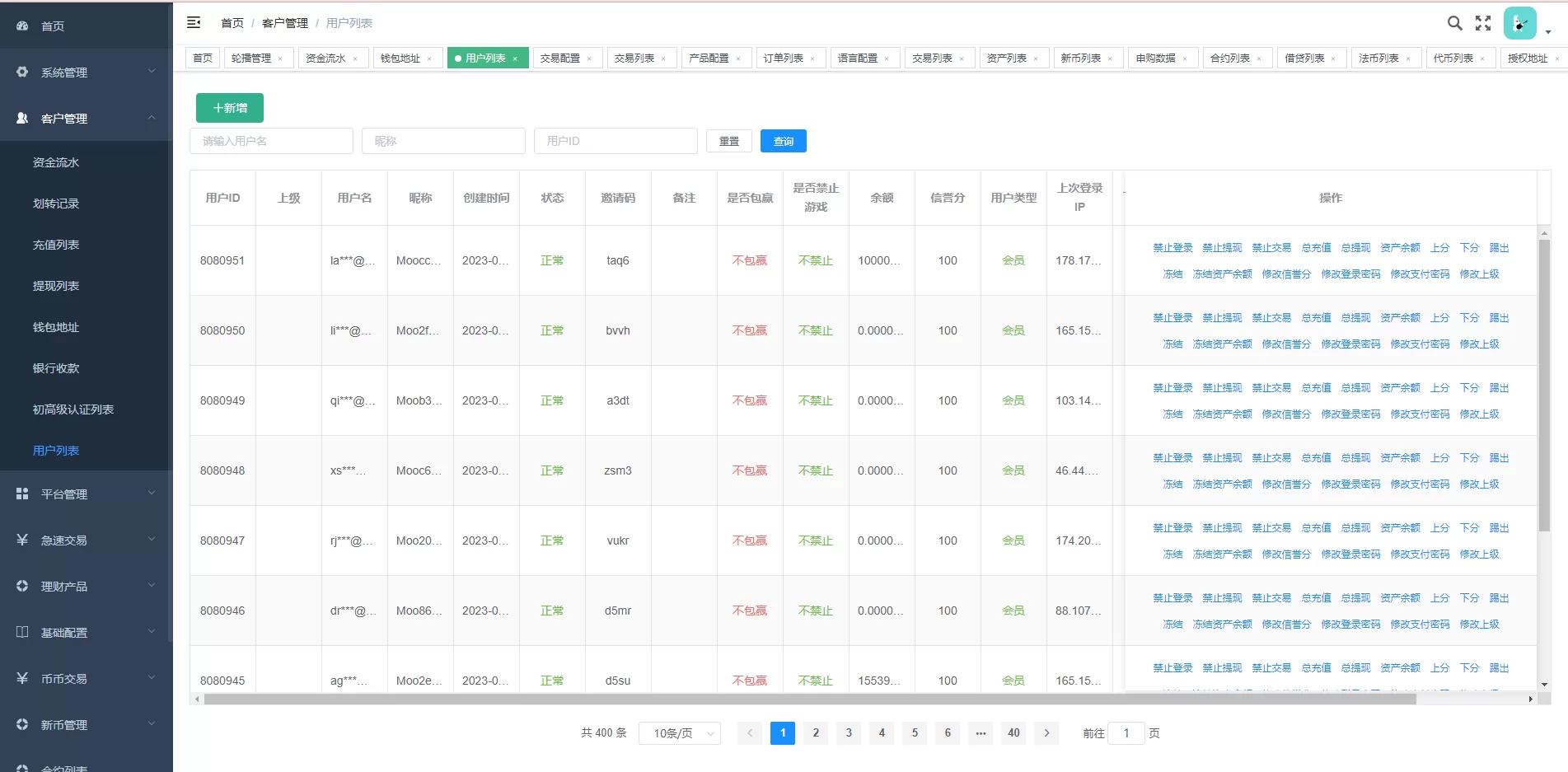1568x772 pixels.
Task: Click the blue 查询 button
Action: tap(783, 142)
